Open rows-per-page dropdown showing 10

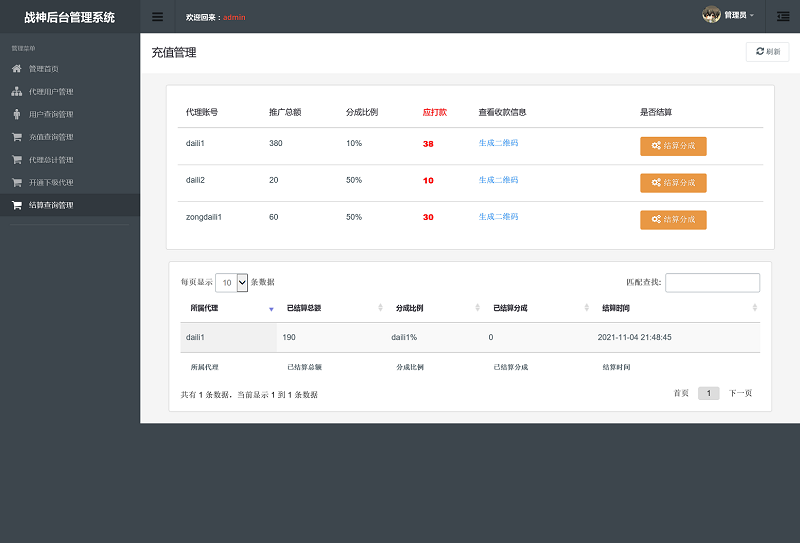[x=232, y=282]
